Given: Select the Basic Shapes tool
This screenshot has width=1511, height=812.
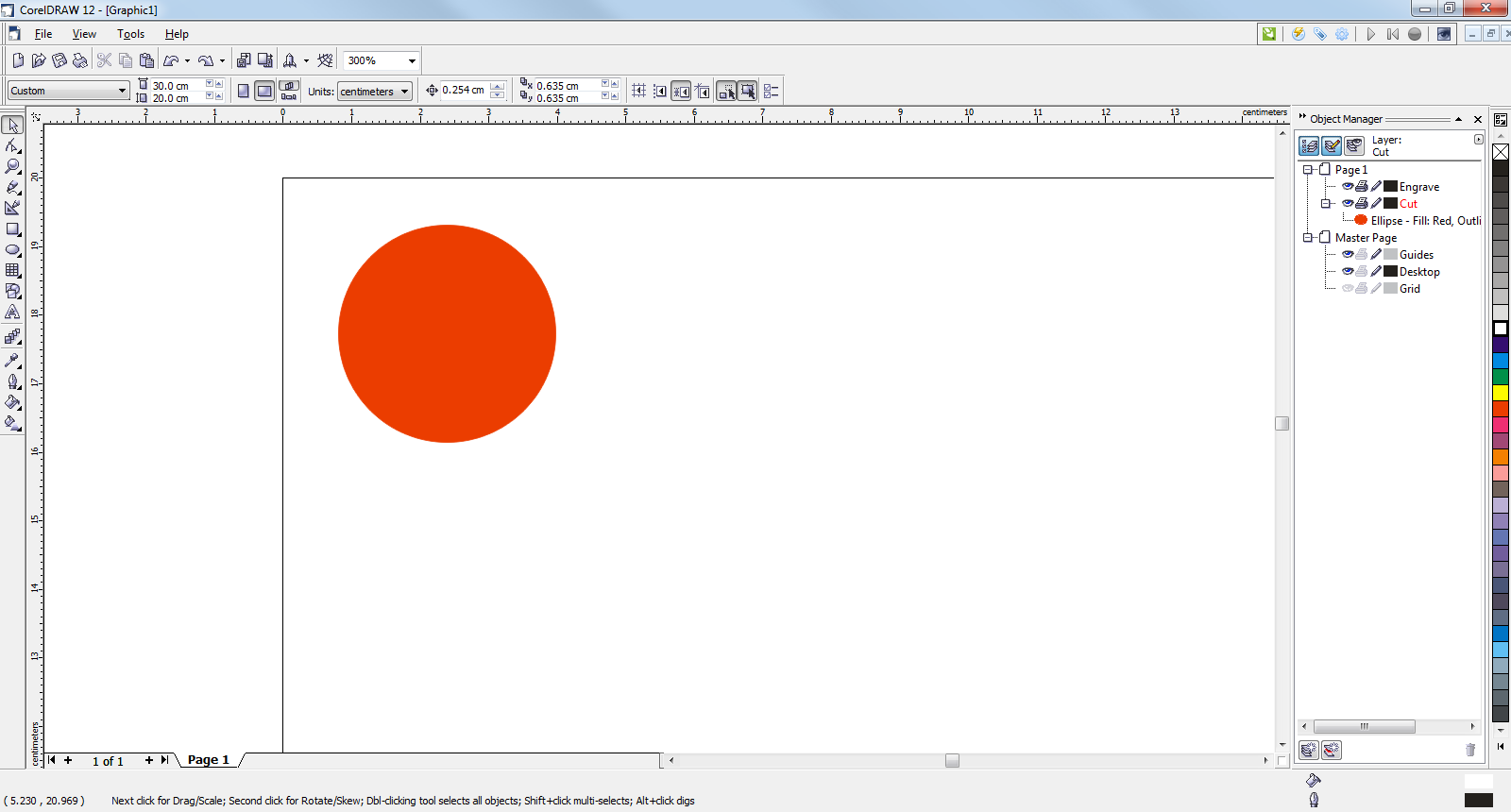Looking at the screenshot, I should [12, 291].
